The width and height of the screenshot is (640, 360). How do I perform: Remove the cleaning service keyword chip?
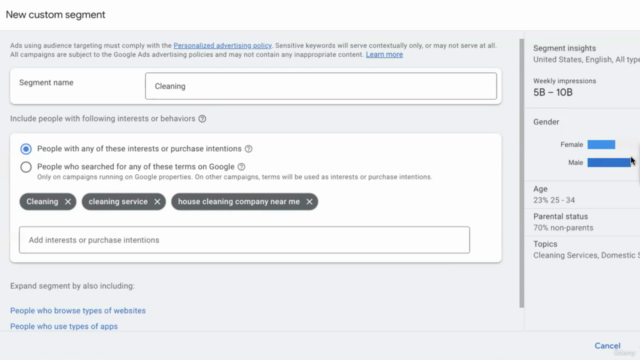[x=157, y=202]
